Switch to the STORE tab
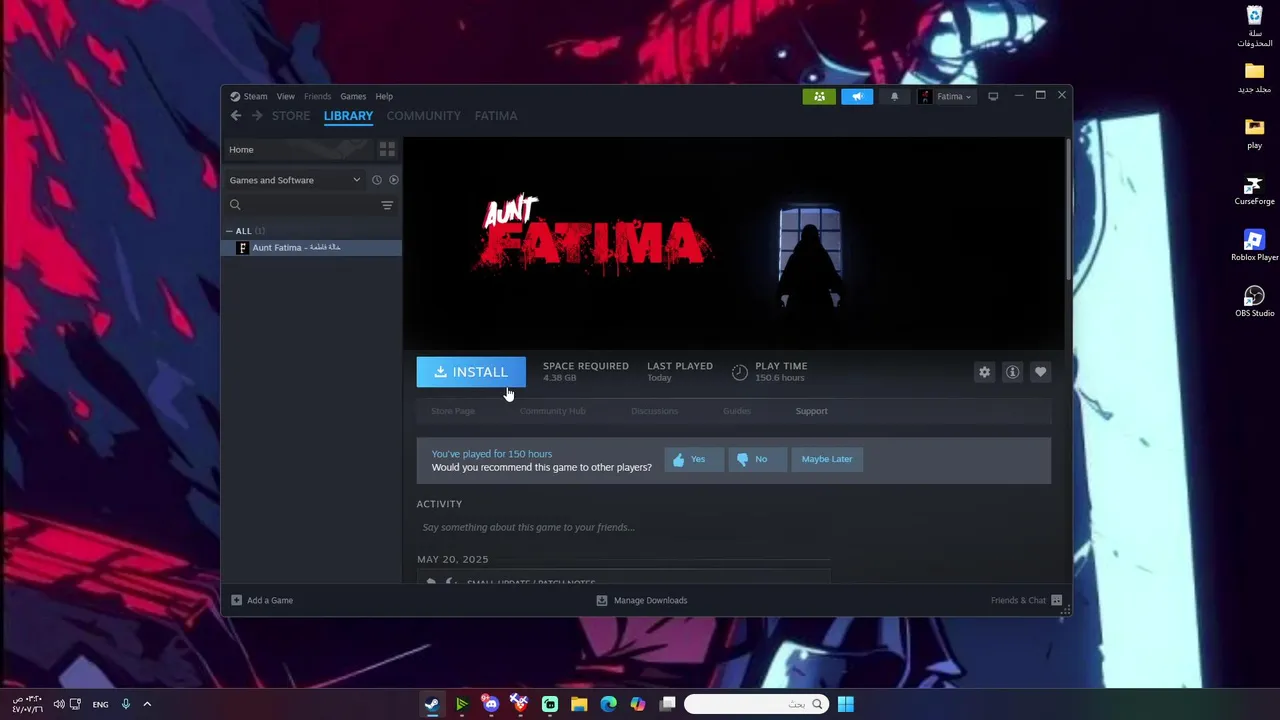 [291, 116]
